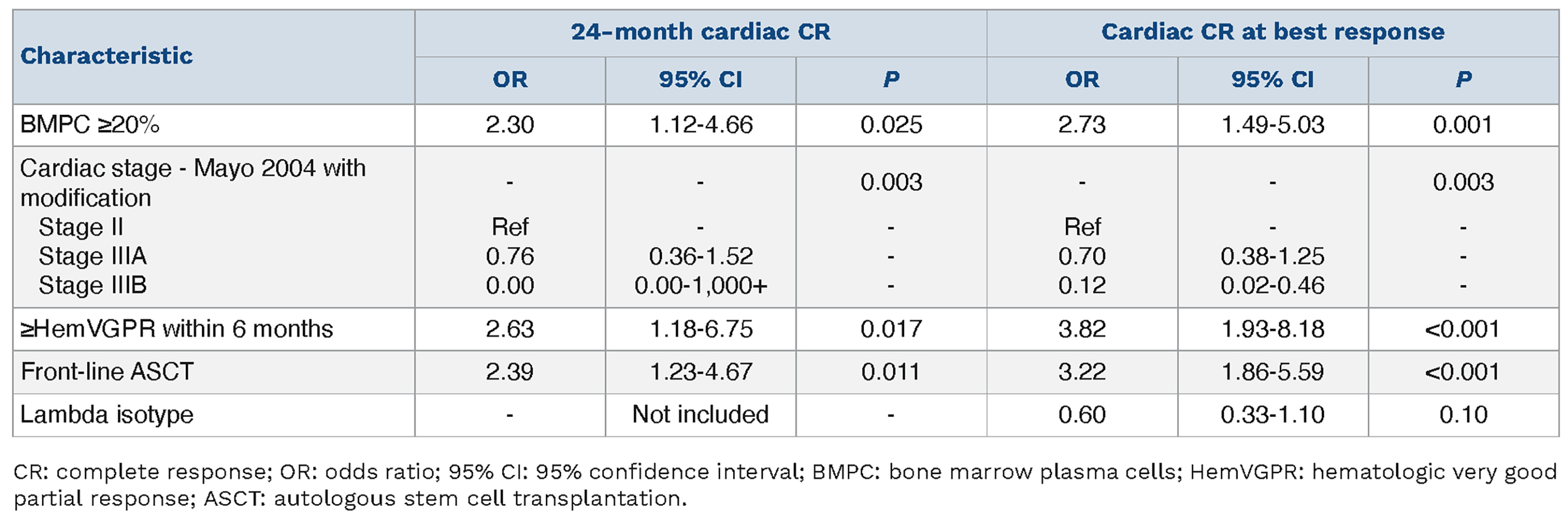This screenshot has height=517, width=1568.
Task: Click the confidence interval 1.12-4.66
Action: click(x=701, y=125)
